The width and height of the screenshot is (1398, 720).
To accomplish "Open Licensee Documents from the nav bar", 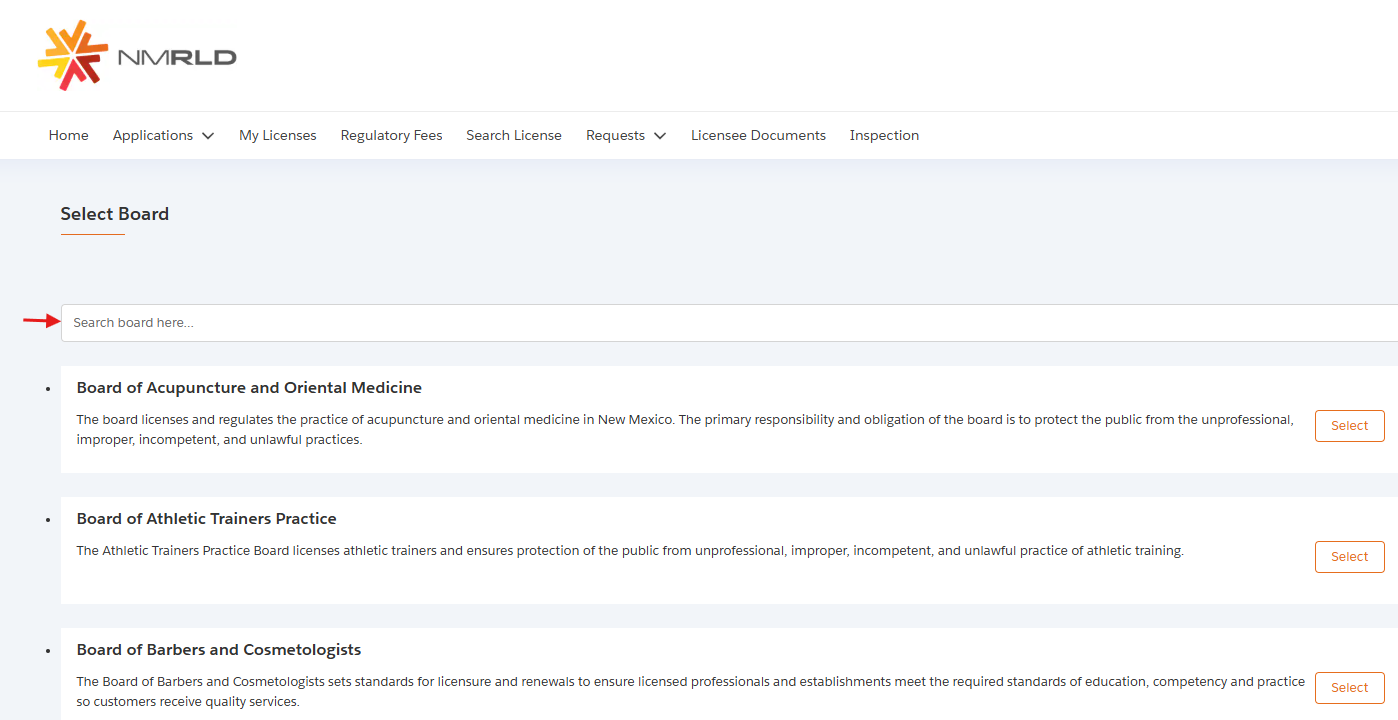I will pyautogui.click(x=758, y=135).
